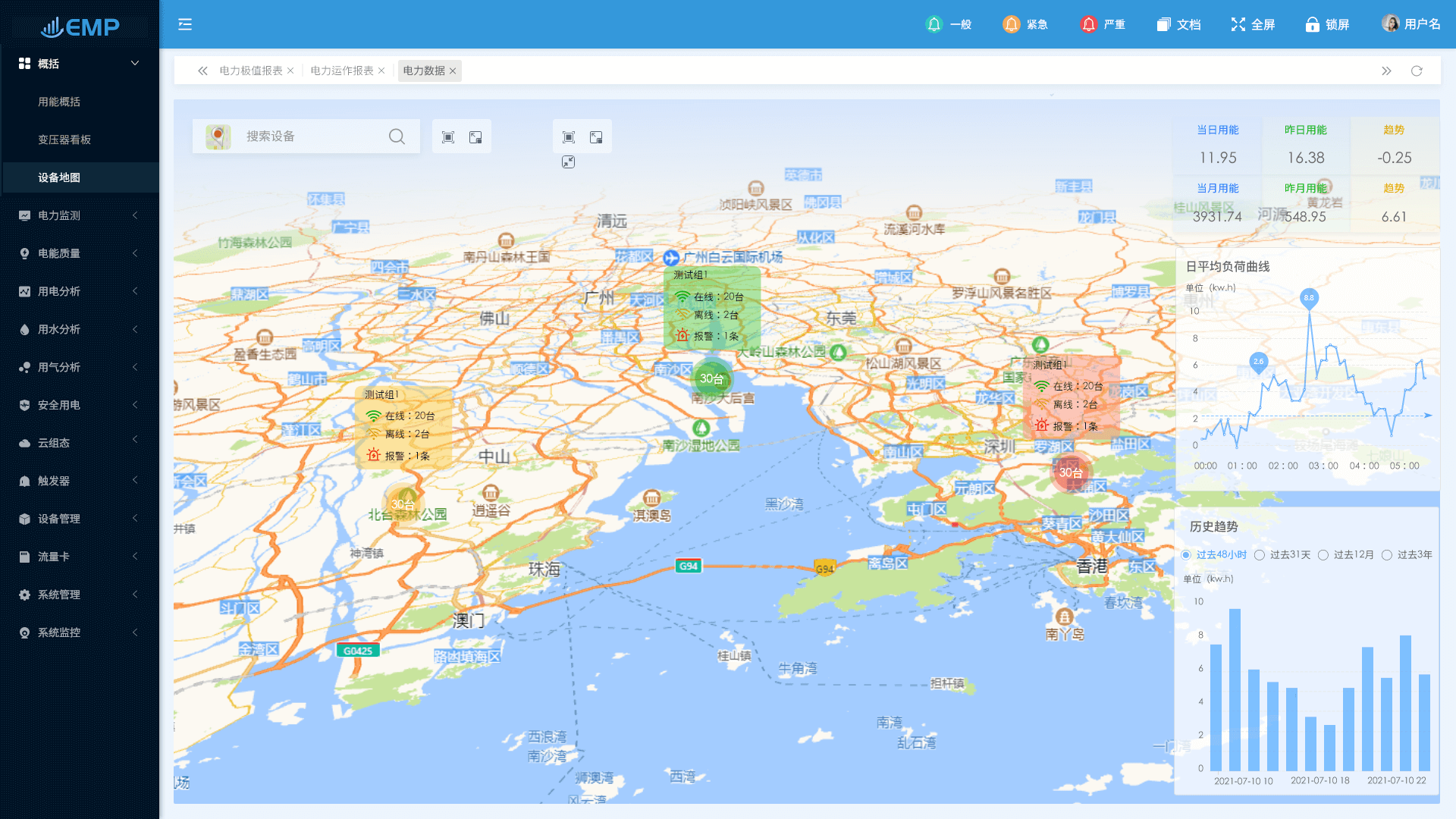Screen dimensions: 1456x819
Task: Click green 30台 map cluster marker
Action: [x=711, y=378]
